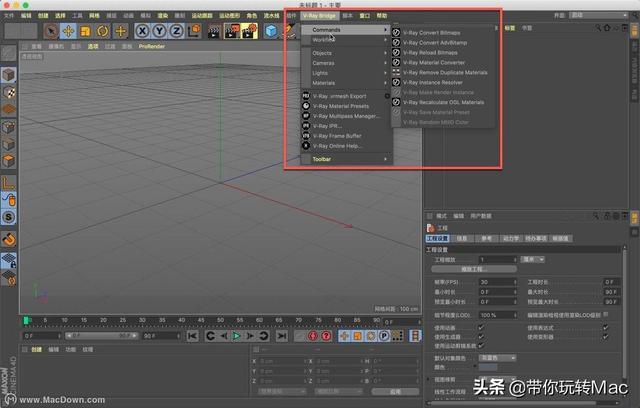Image resolution: width=640 pixels, height=408 pixels.
Task: Click the red Record Active Objects button
Action: 313,336
